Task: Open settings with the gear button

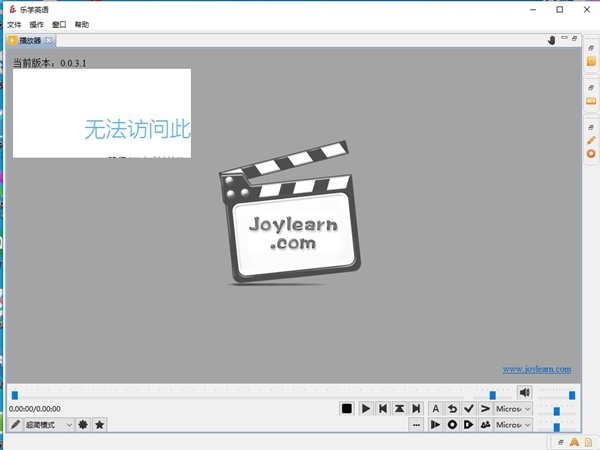Action: coord(83,425)
